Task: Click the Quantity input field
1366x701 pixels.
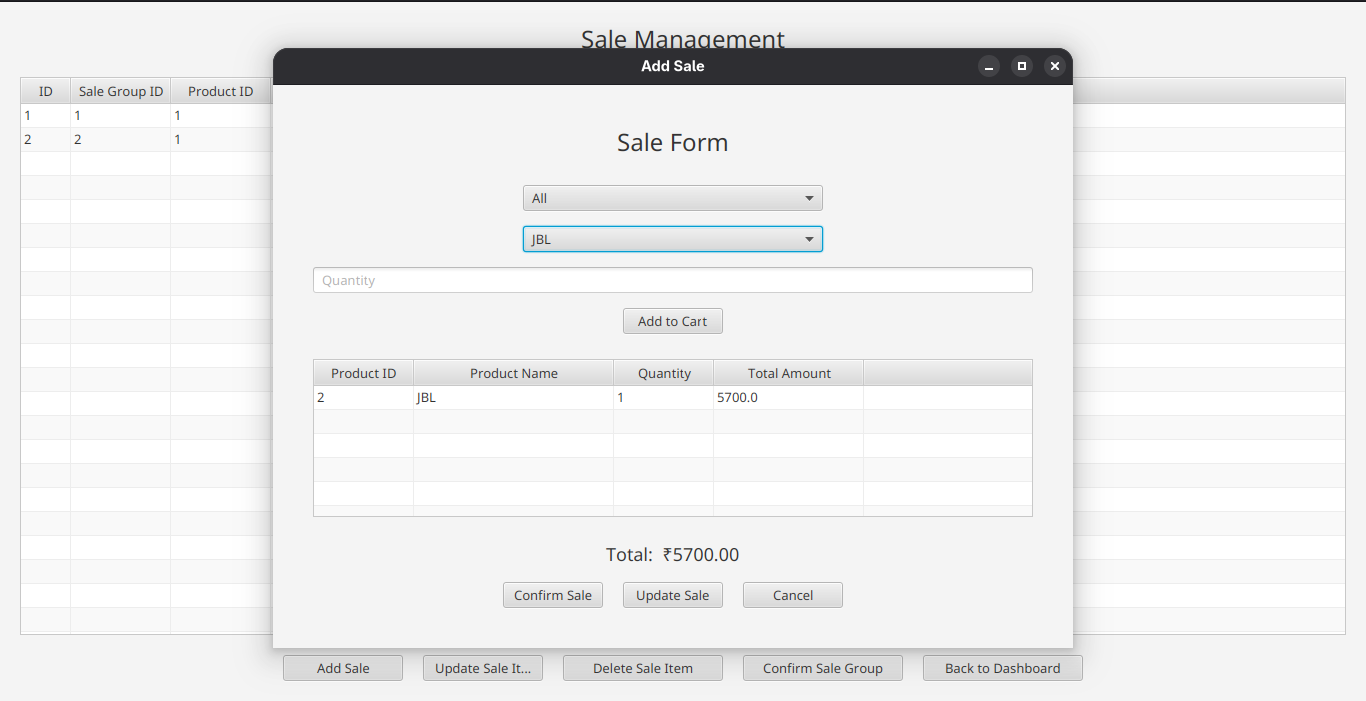Action: [673, 280]
